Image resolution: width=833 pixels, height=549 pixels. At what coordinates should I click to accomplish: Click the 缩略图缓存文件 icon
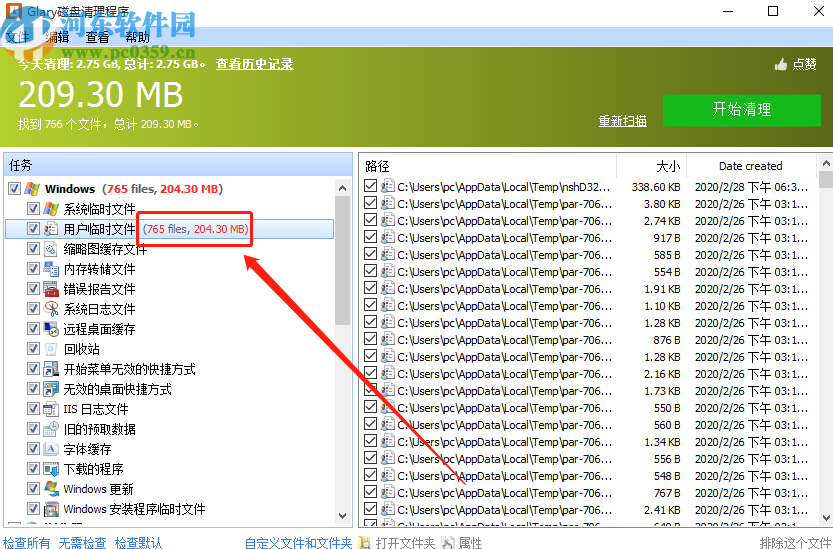(51, 249)
